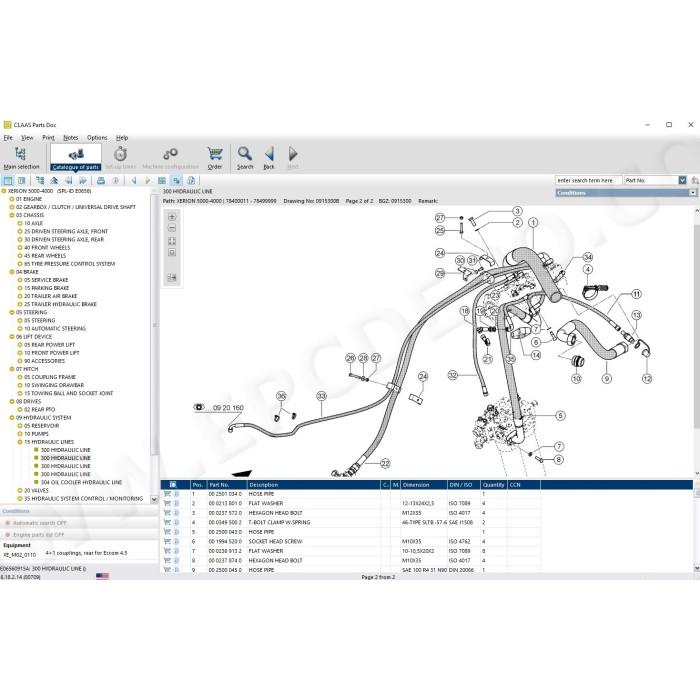Screen dimensions: 700x700
Task: Select 304 OIL COOLER HYDRAULIC LINE
Action: 81,483
